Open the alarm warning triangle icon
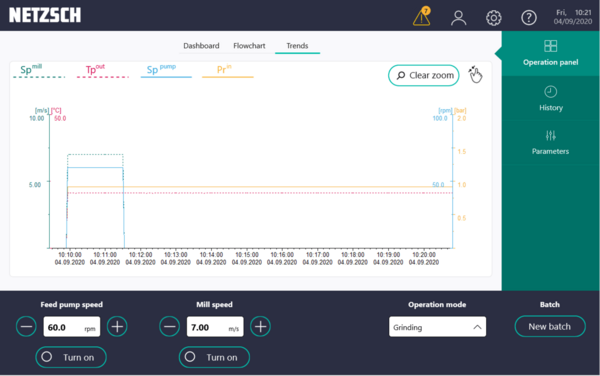Viewport: 600px width, 376px height. click(422, 16)
